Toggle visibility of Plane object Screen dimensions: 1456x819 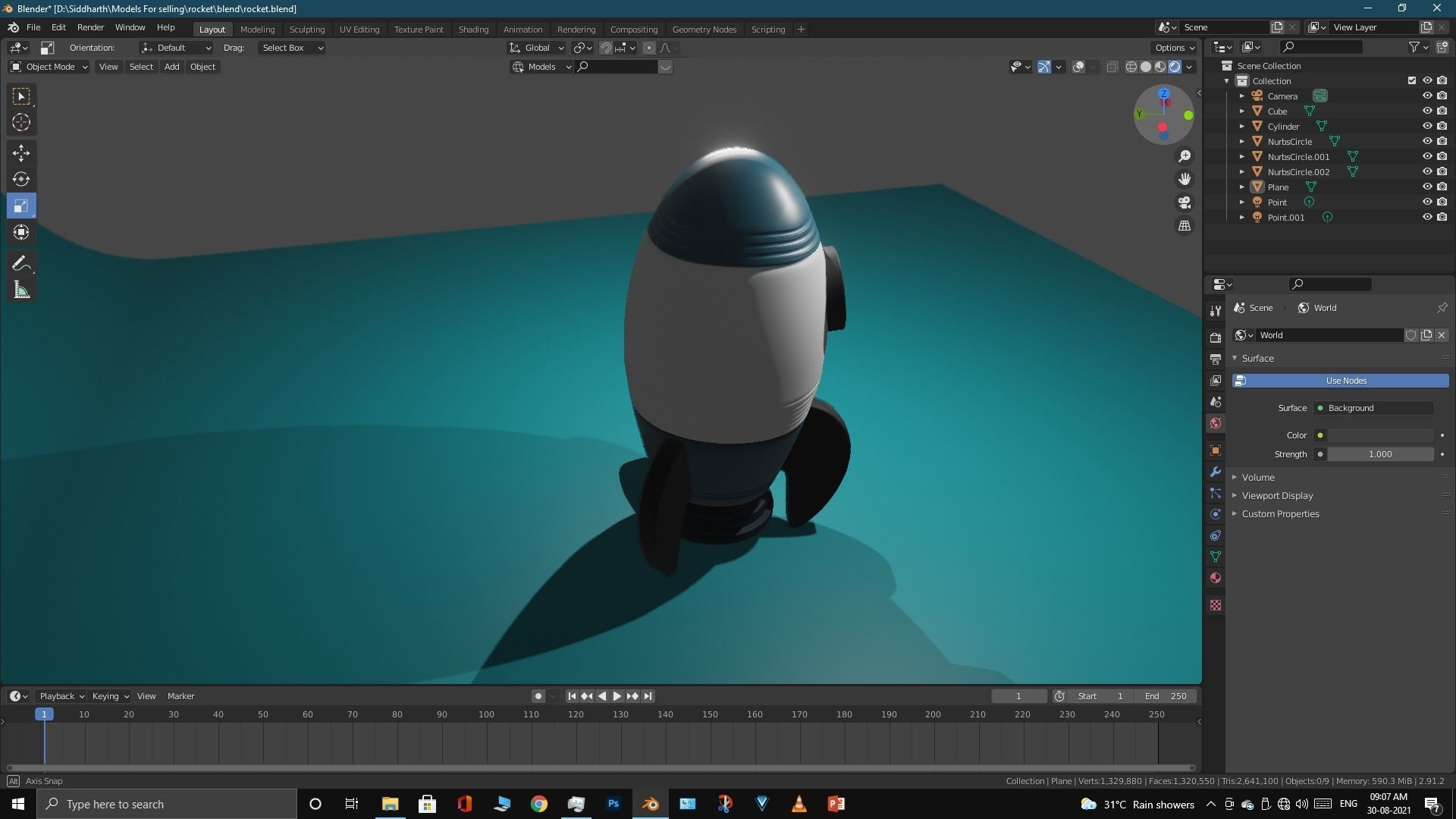[1426, 187]
